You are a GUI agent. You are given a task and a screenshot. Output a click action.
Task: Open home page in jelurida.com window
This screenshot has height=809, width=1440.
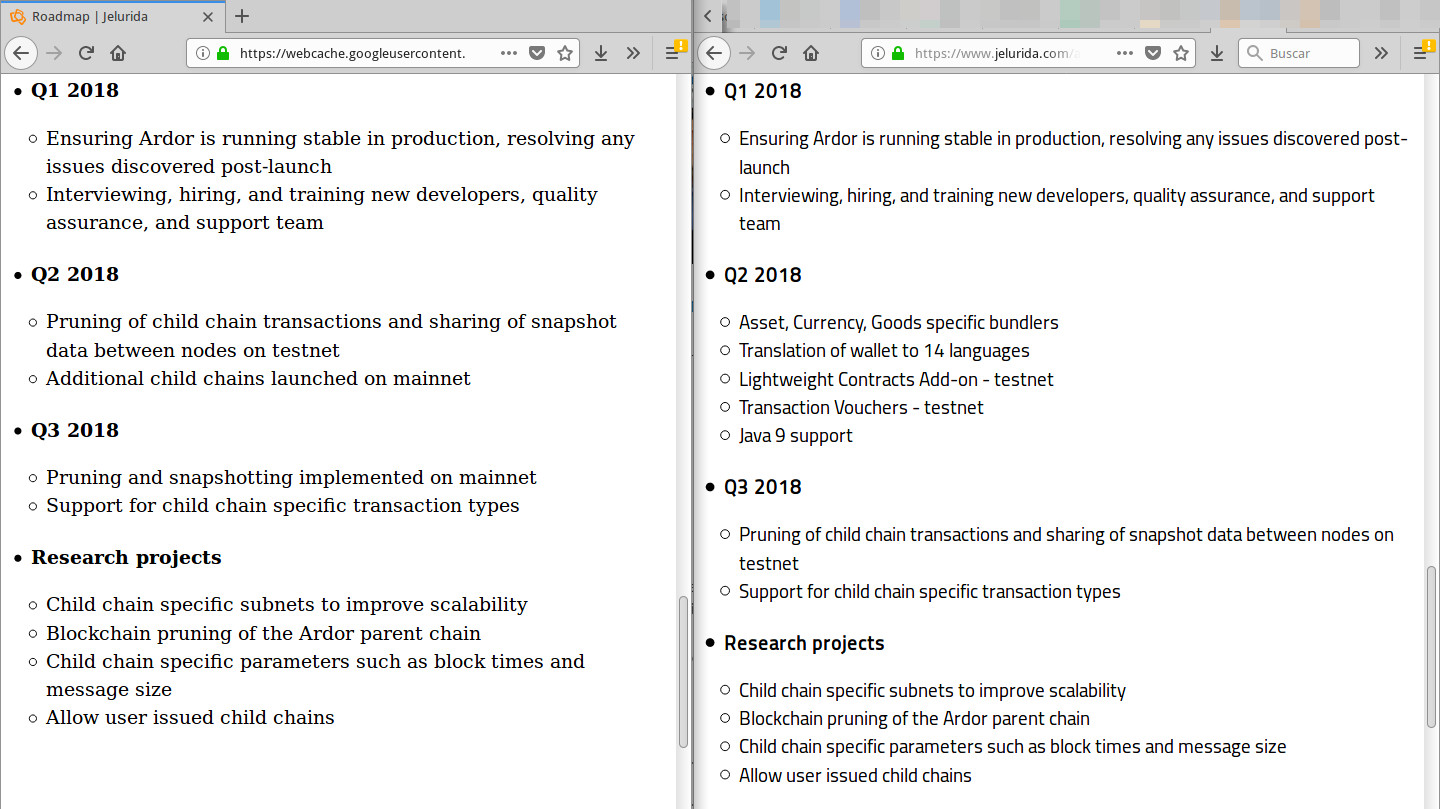pyautogui.click(x=811, y=53)
